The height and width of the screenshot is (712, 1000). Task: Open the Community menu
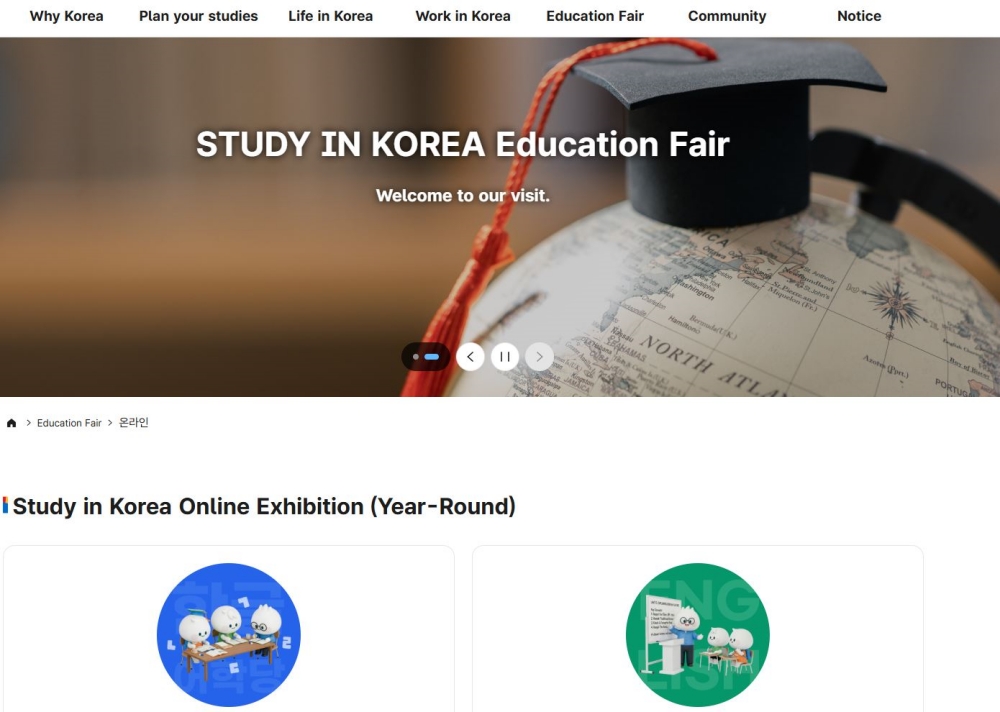click(x=727, y=16)
